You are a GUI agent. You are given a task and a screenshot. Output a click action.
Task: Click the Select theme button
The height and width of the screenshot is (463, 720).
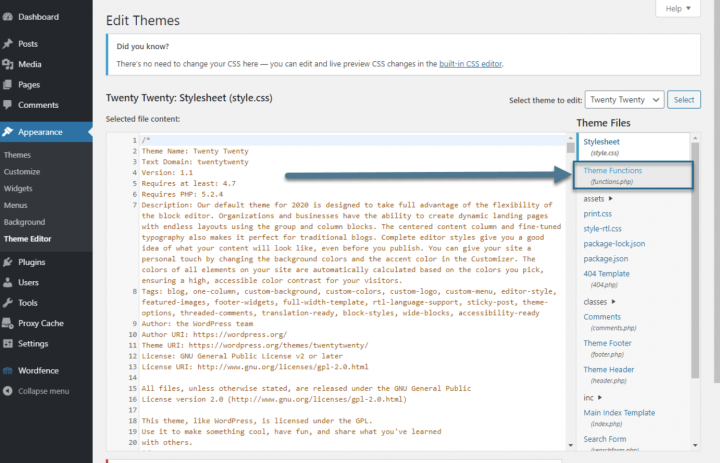click(684, 100)
